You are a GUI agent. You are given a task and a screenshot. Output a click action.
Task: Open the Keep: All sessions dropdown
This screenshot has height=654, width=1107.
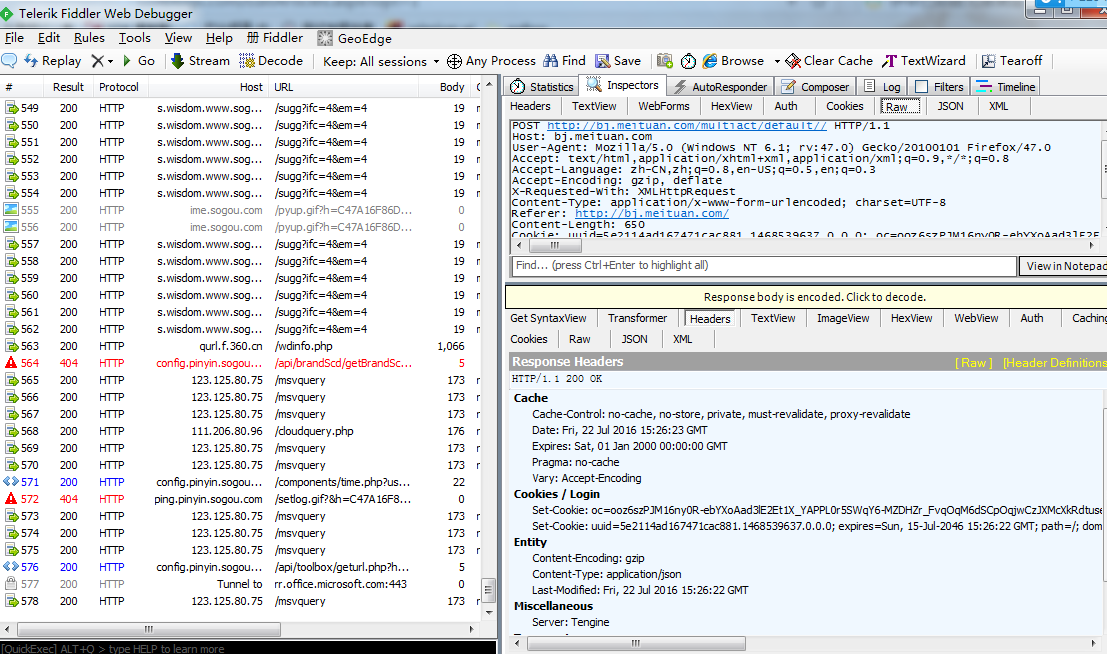[x=381, y=61]
